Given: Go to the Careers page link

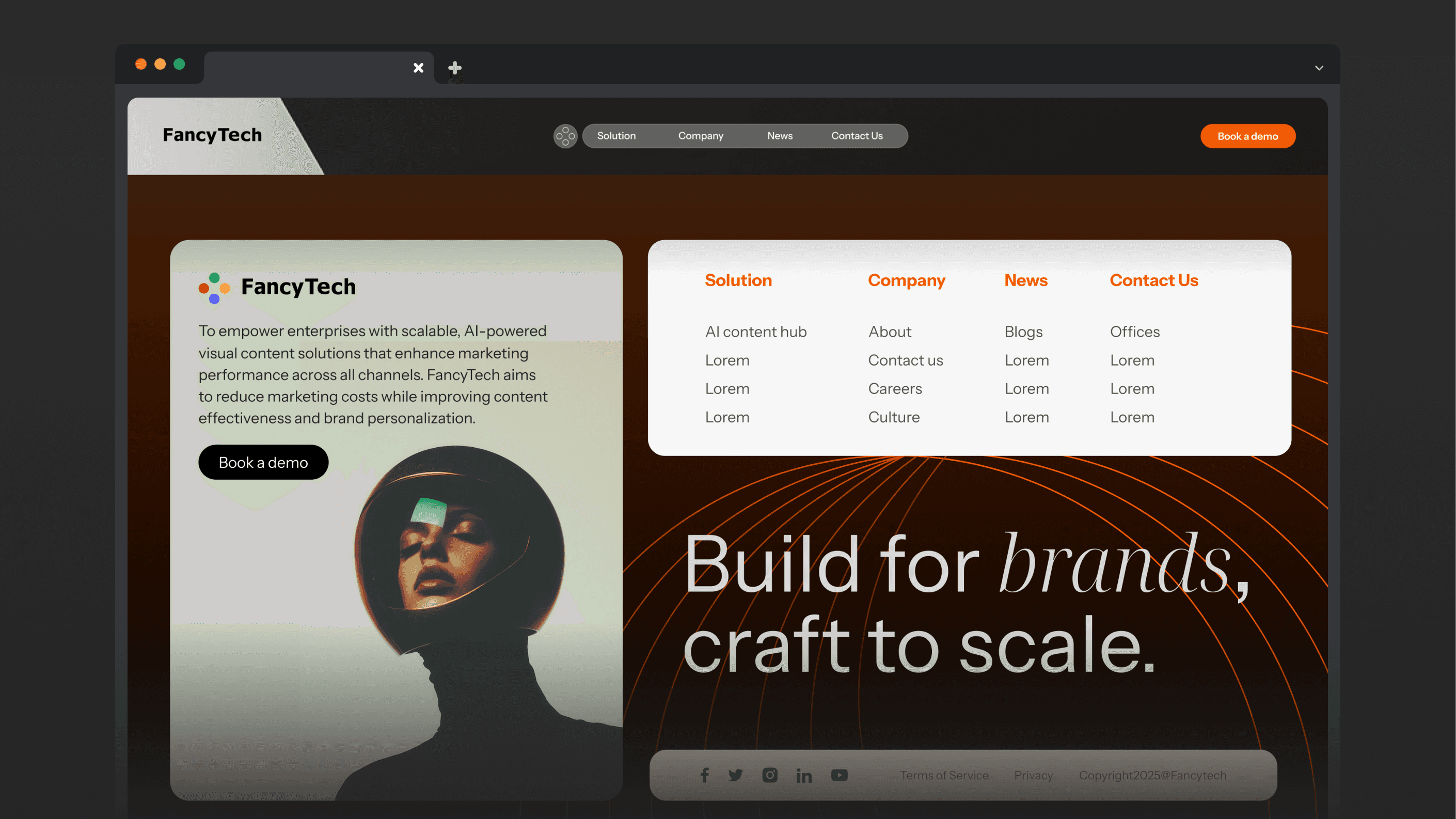Looking at the screenshot, I should point(895,389).
